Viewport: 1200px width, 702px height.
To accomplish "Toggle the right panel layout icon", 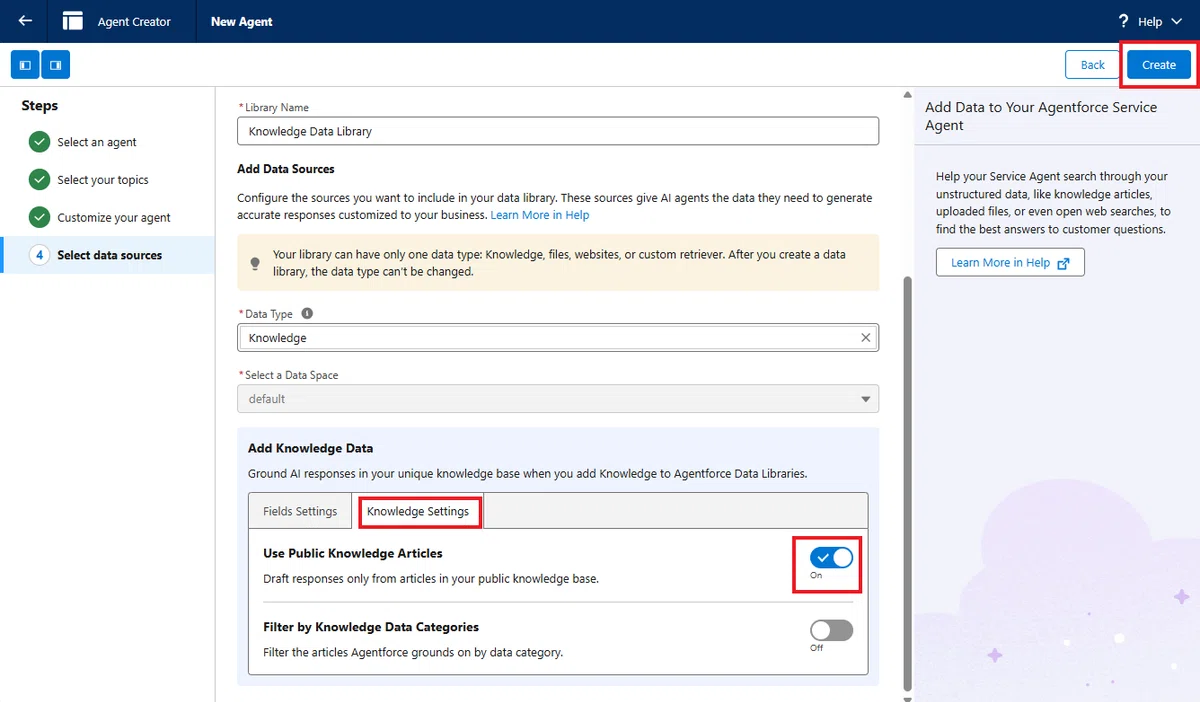I will pyautogui.click(x=56, y=65).
